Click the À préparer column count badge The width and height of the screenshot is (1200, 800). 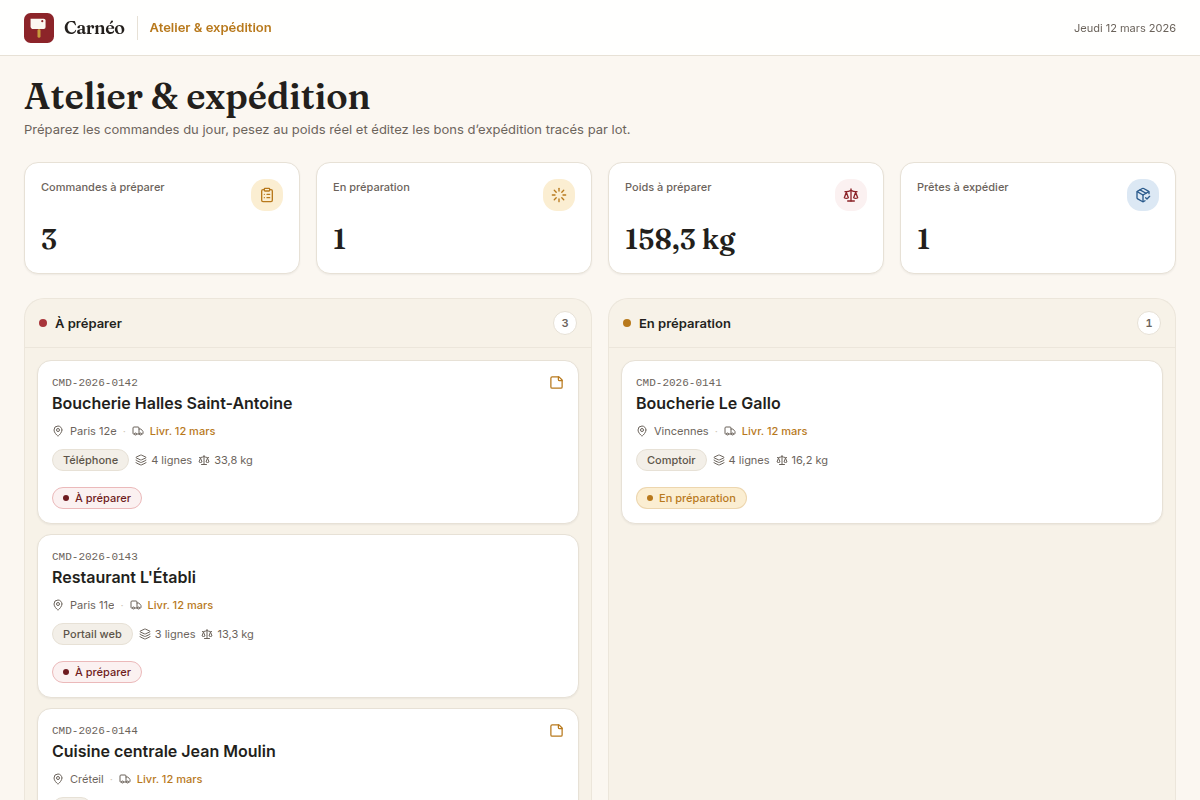point(565,323)
